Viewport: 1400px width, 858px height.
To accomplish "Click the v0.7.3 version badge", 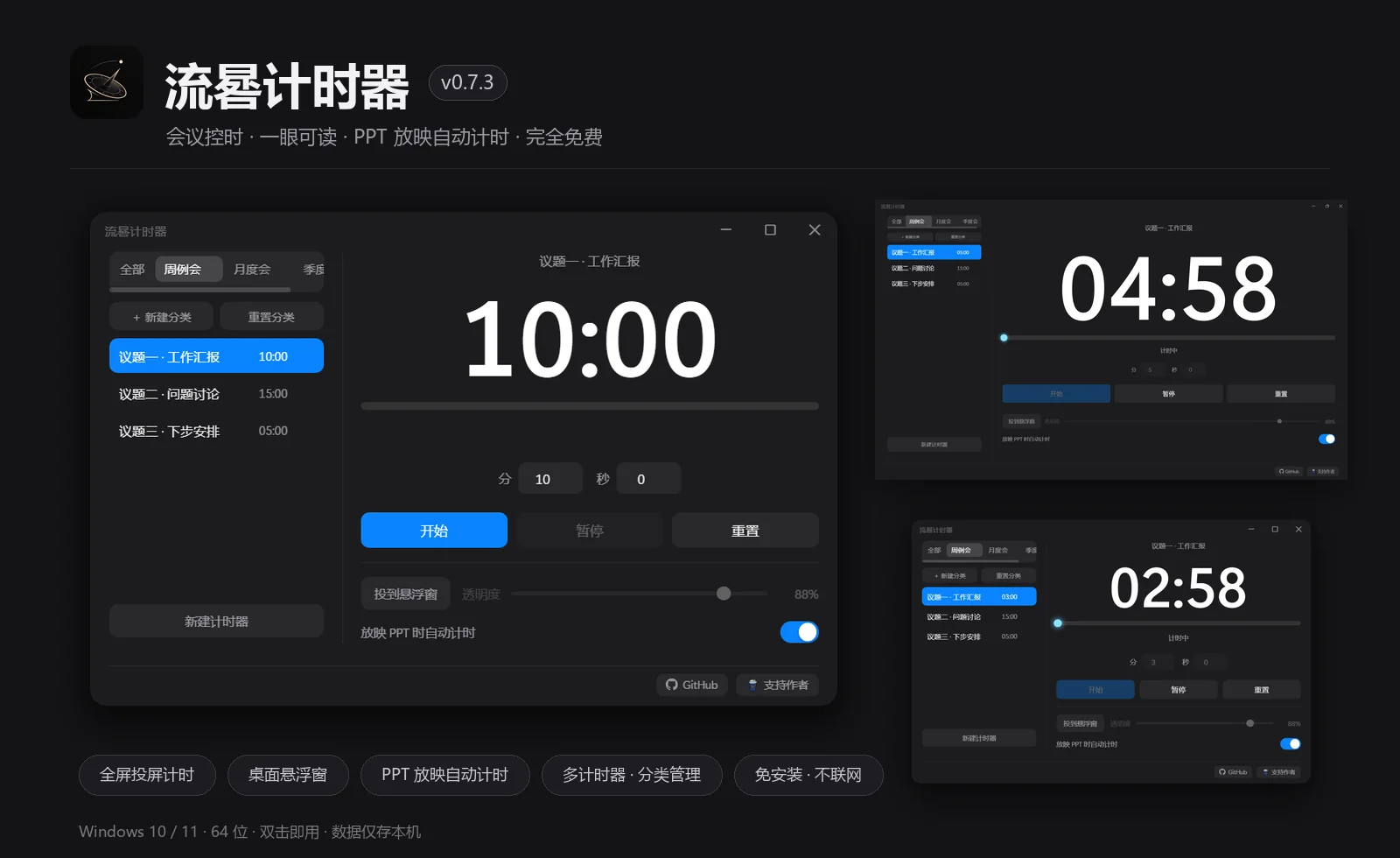I will 467,82.
